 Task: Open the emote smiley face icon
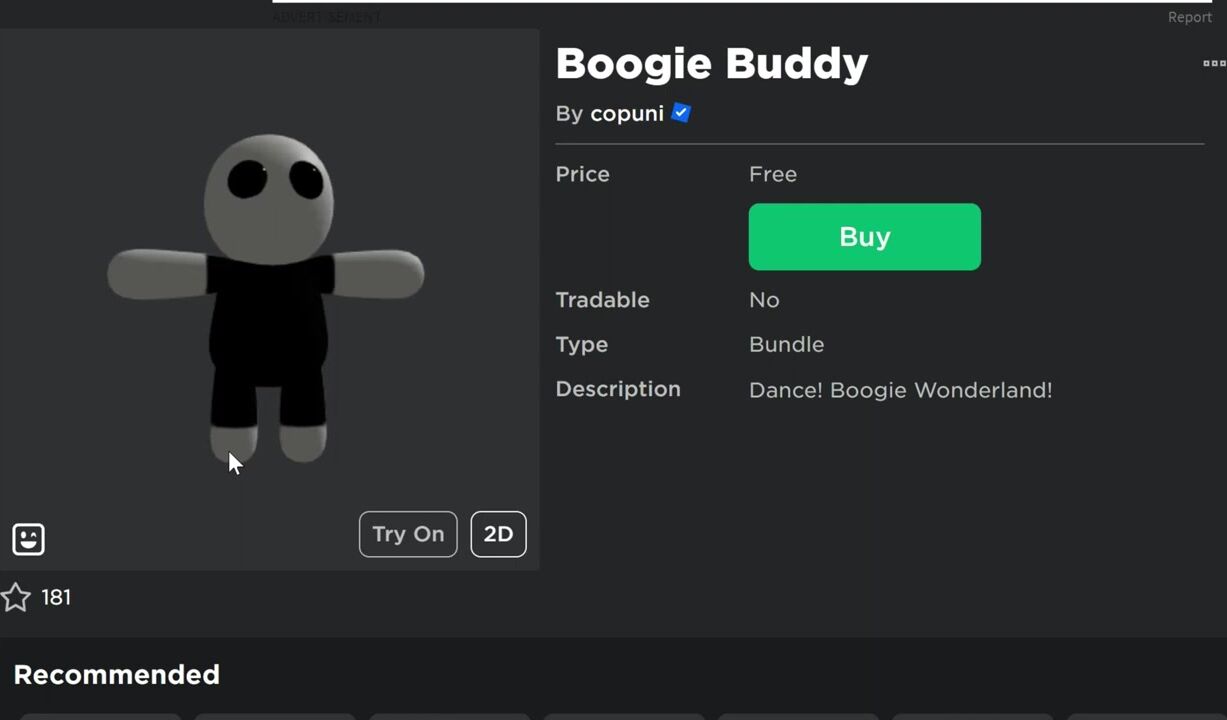[29, 539]
